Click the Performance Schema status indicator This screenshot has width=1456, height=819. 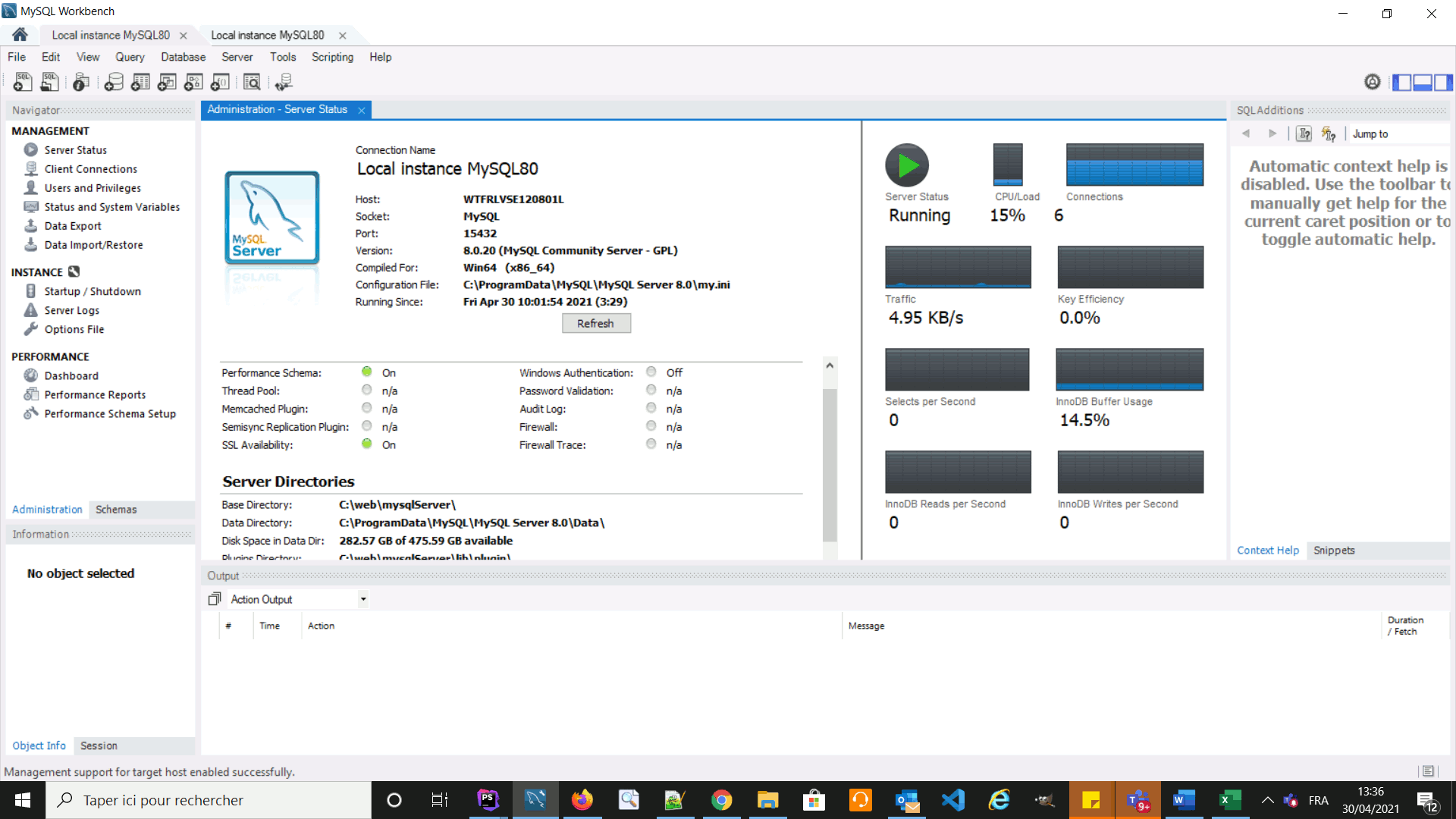tap(367, 372)
